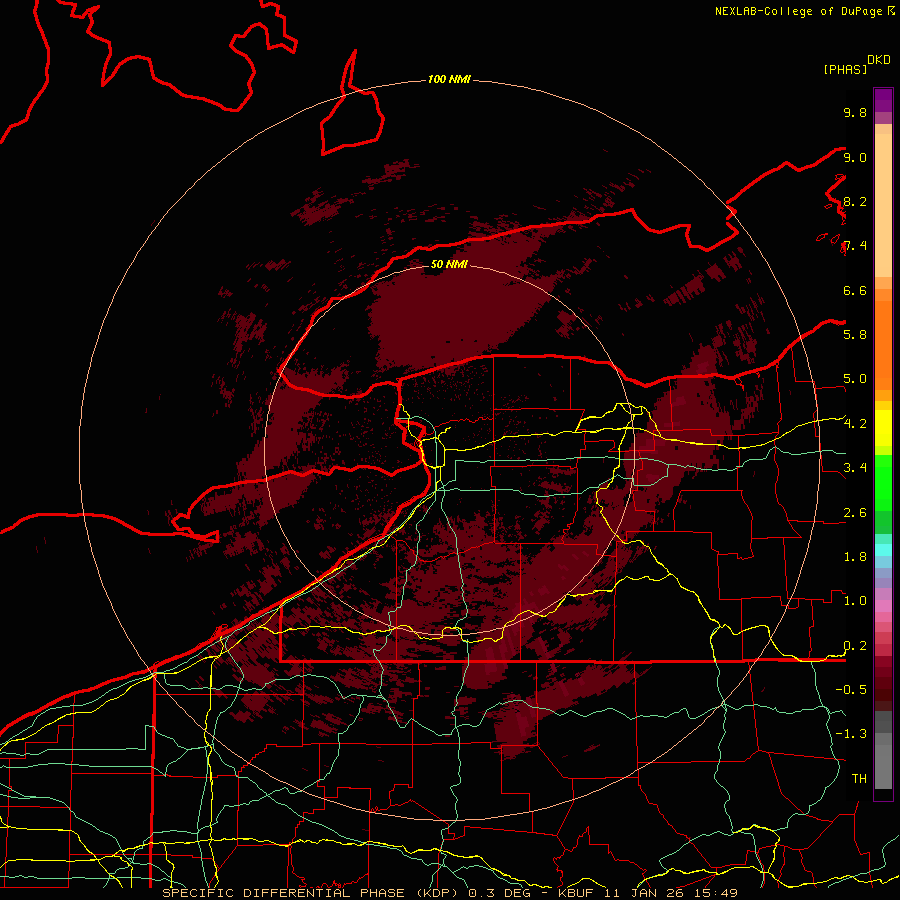The width and height of the screenshot is (900, 900).
Task: Select the 100 NMI range ring label
Action: [449, 79]
